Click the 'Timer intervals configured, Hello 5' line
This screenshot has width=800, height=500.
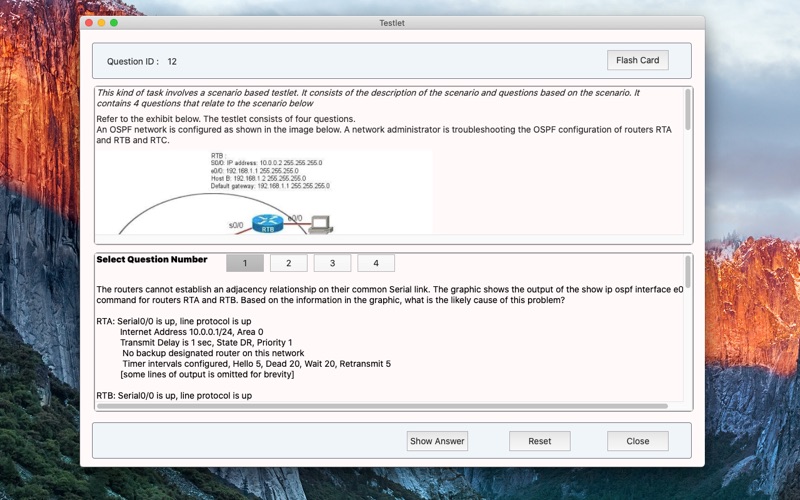[257, 364]
